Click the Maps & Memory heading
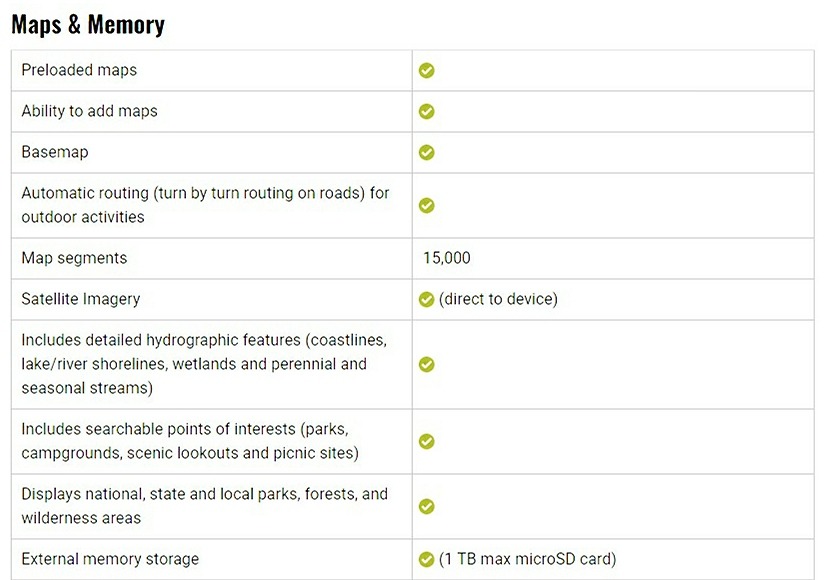The height and width of the screenshot is (580, 828). click(88, 24)
